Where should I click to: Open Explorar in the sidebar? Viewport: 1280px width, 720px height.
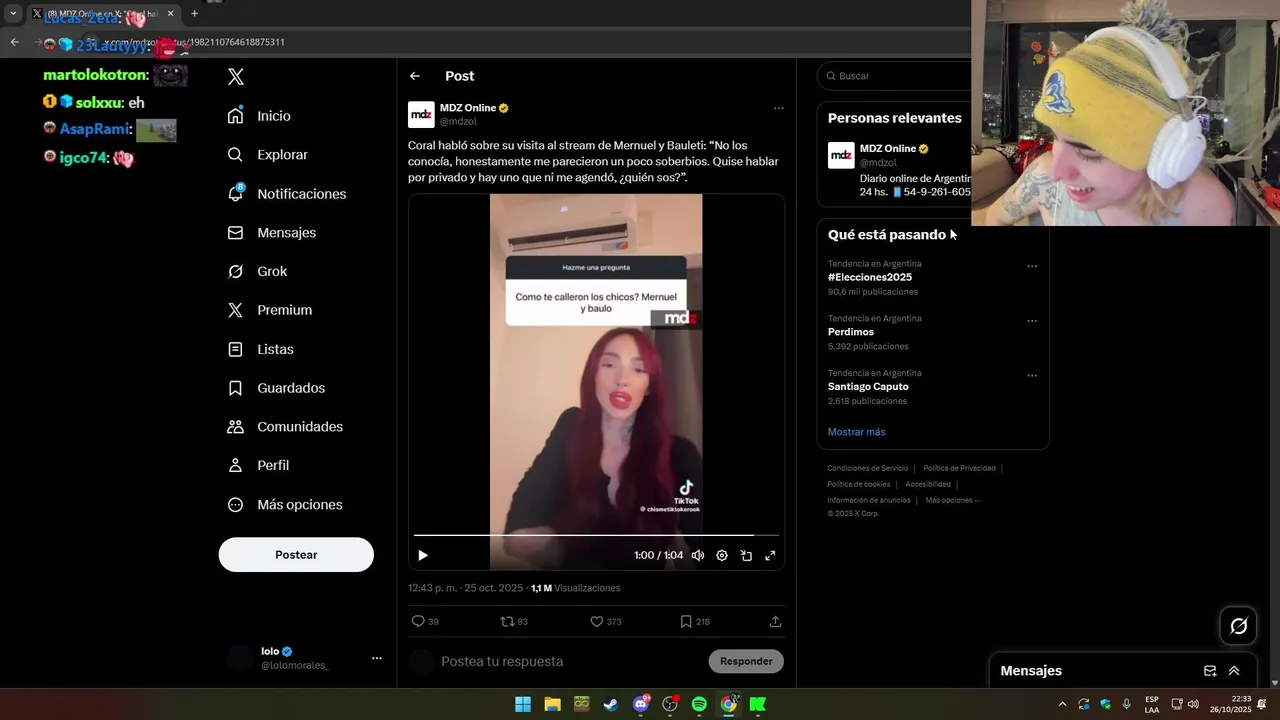coord(267,155)
